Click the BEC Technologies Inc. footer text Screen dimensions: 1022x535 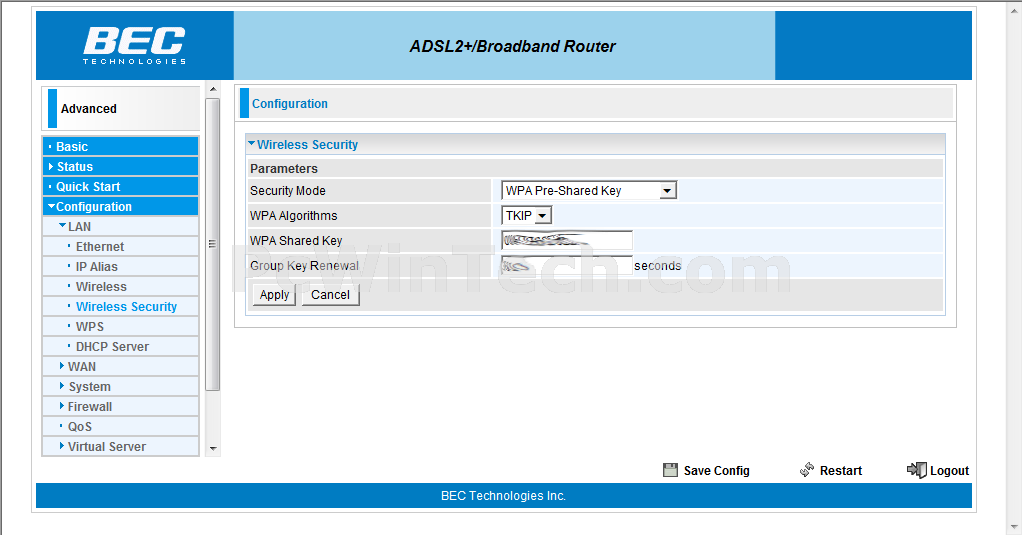[x=503, y=495]
